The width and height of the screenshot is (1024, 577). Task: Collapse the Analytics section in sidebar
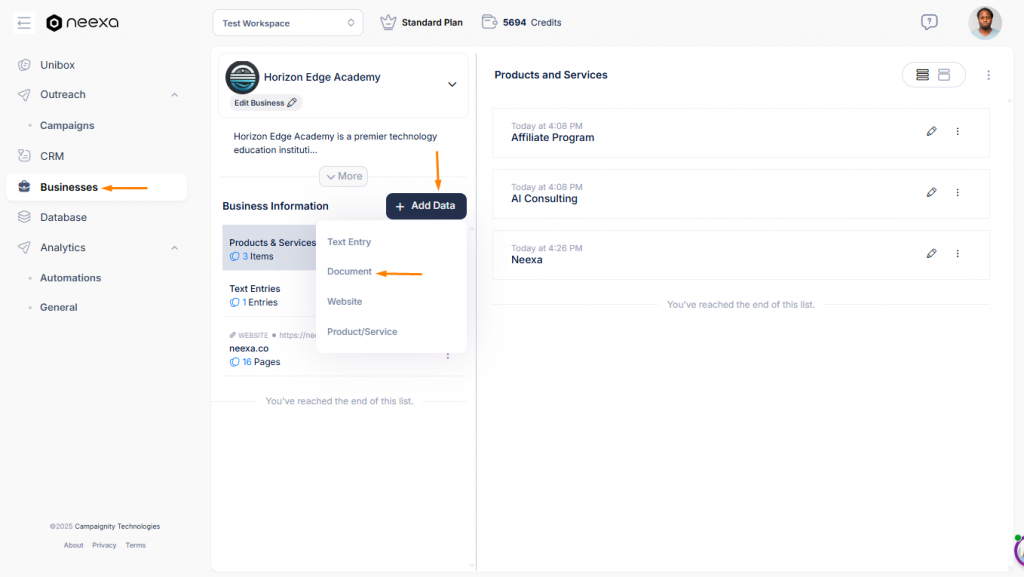click(174, 248)
